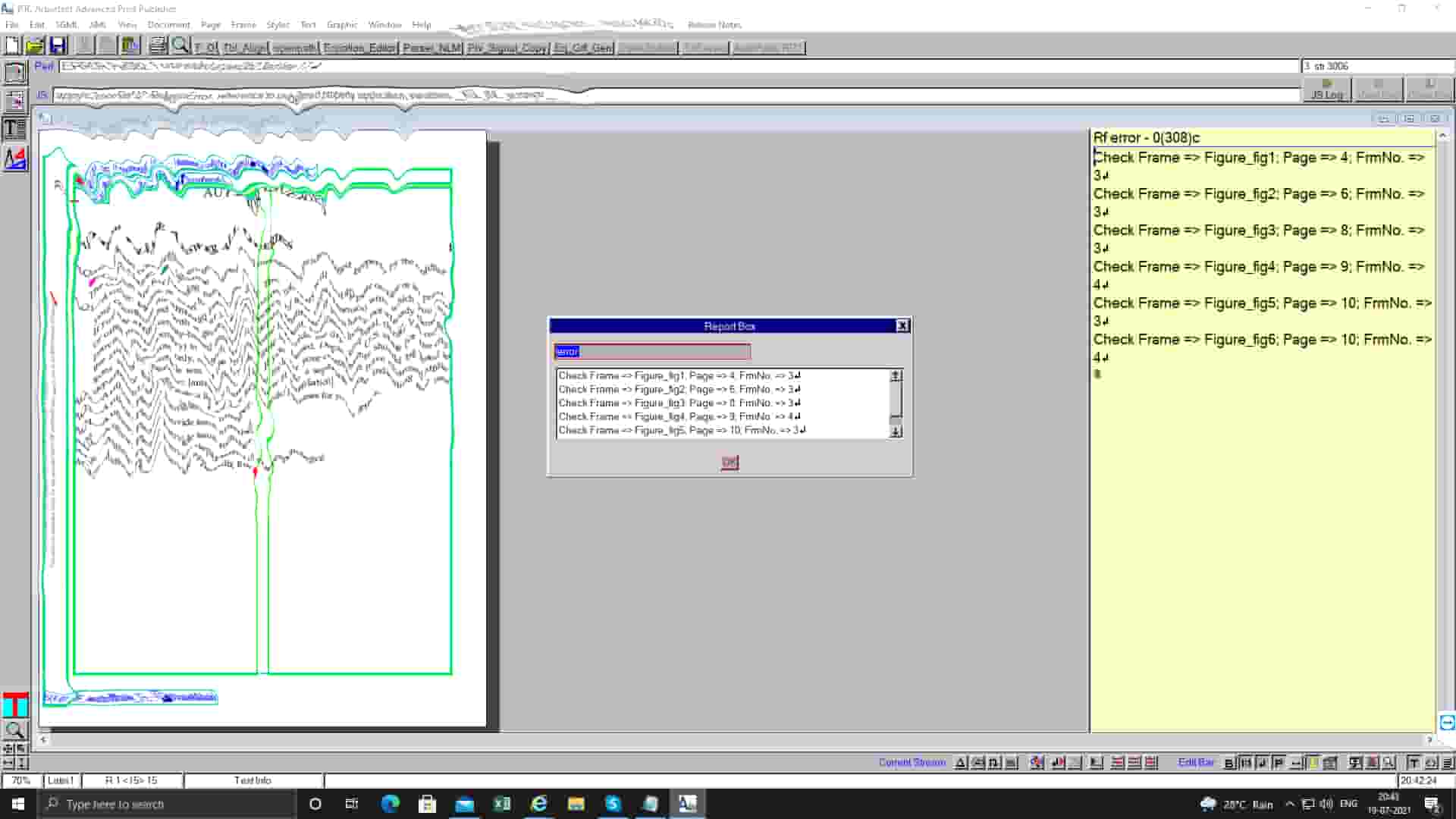
Task: Click the zoom magnifier in left sidebar
Action: click(x=14, y=730)
